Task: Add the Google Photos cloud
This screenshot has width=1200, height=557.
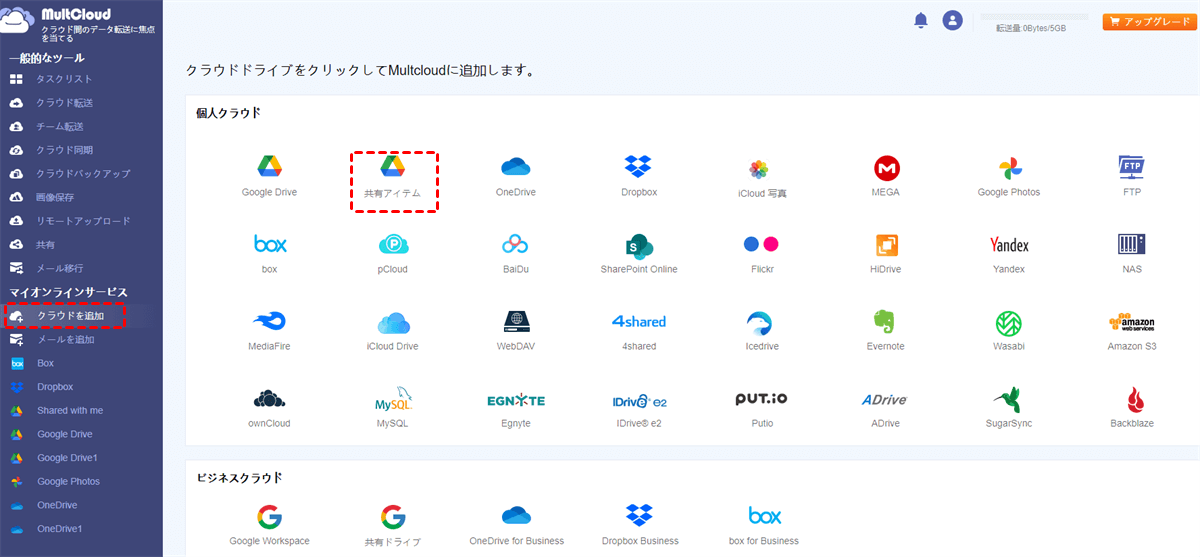Action: point(1008,167)
